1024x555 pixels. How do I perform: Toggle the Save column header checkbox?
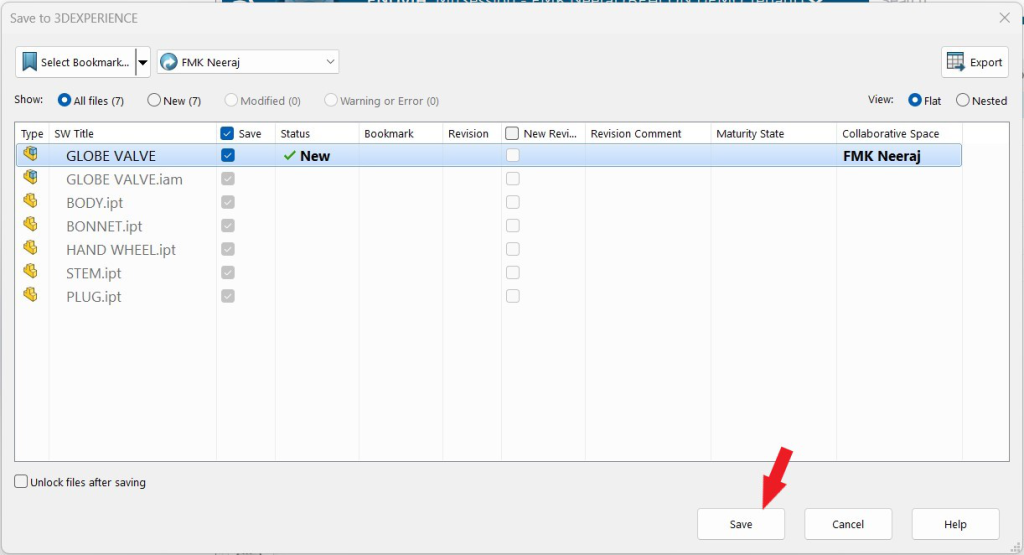[x=227, y=134]
